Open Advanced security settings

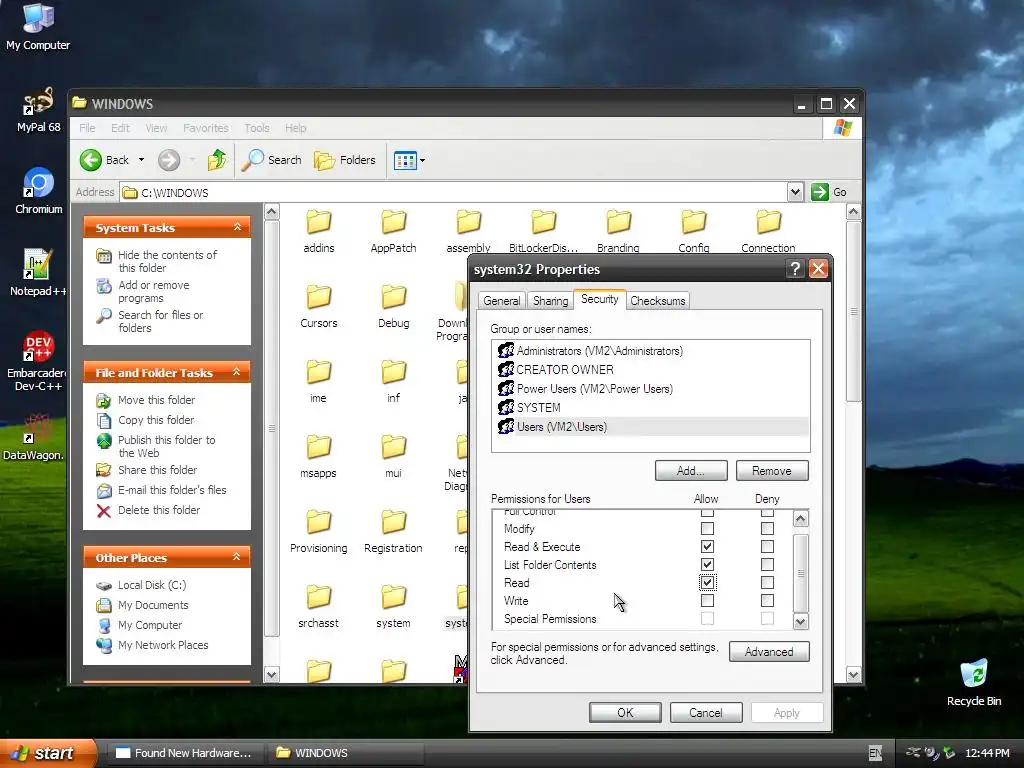(x=769, y=652)
